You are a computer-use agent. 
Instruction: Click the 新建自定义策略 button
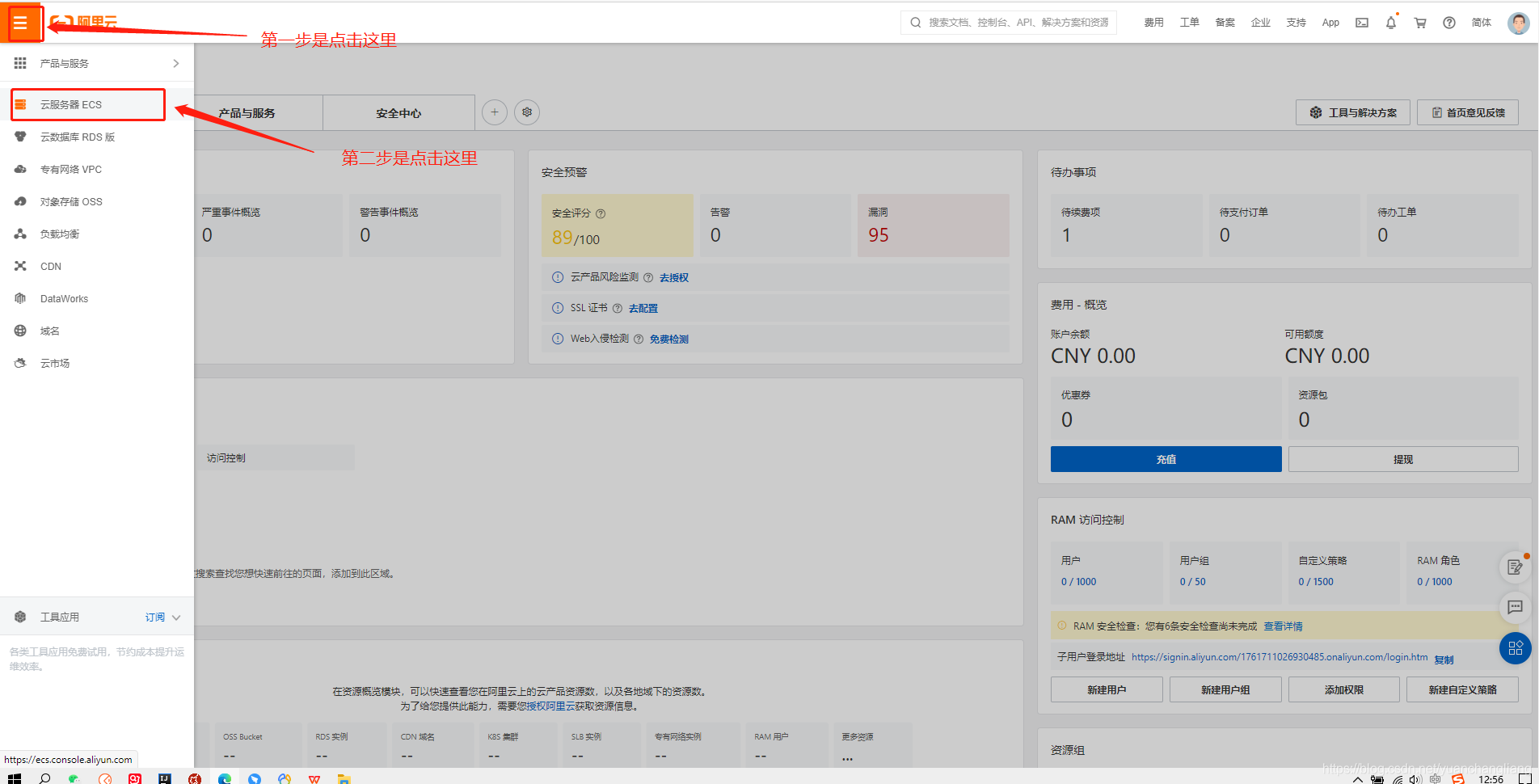pyautogui.click(x=1462, y=689)
